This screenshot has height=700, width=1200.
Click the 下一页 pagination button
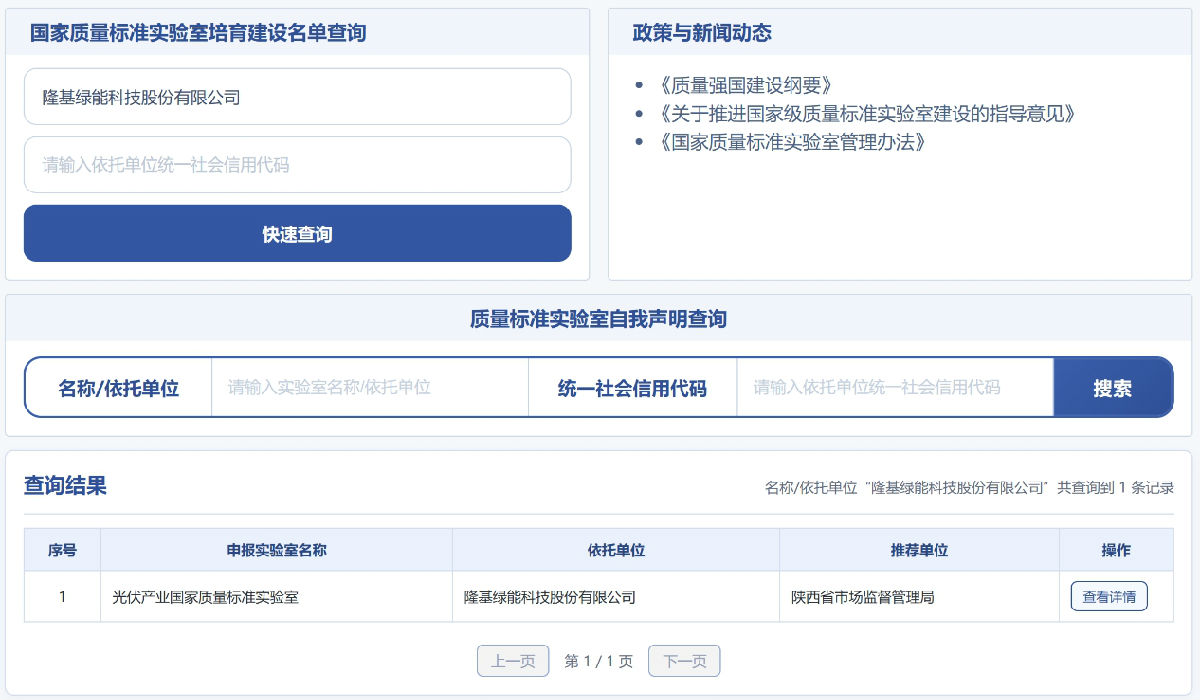pyautogui.click(x=684, y=660)
